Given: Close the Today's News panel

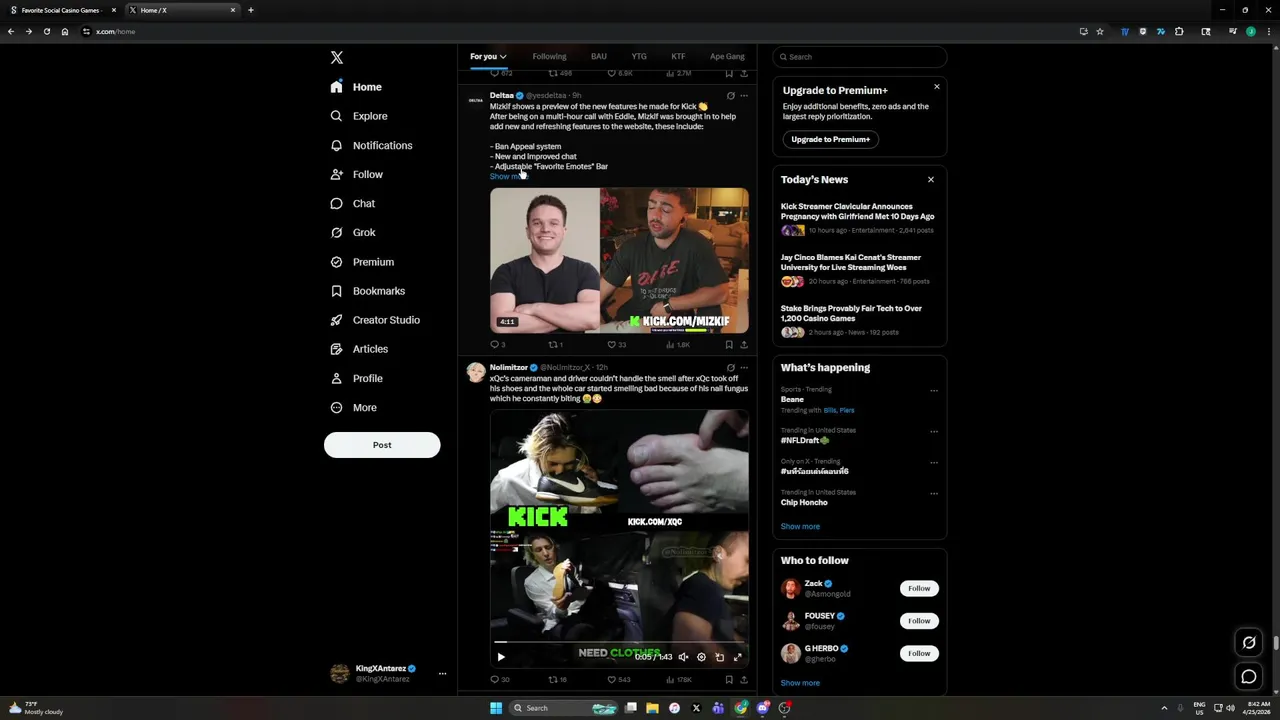Looking at the screenshot, I should (931, 180).
